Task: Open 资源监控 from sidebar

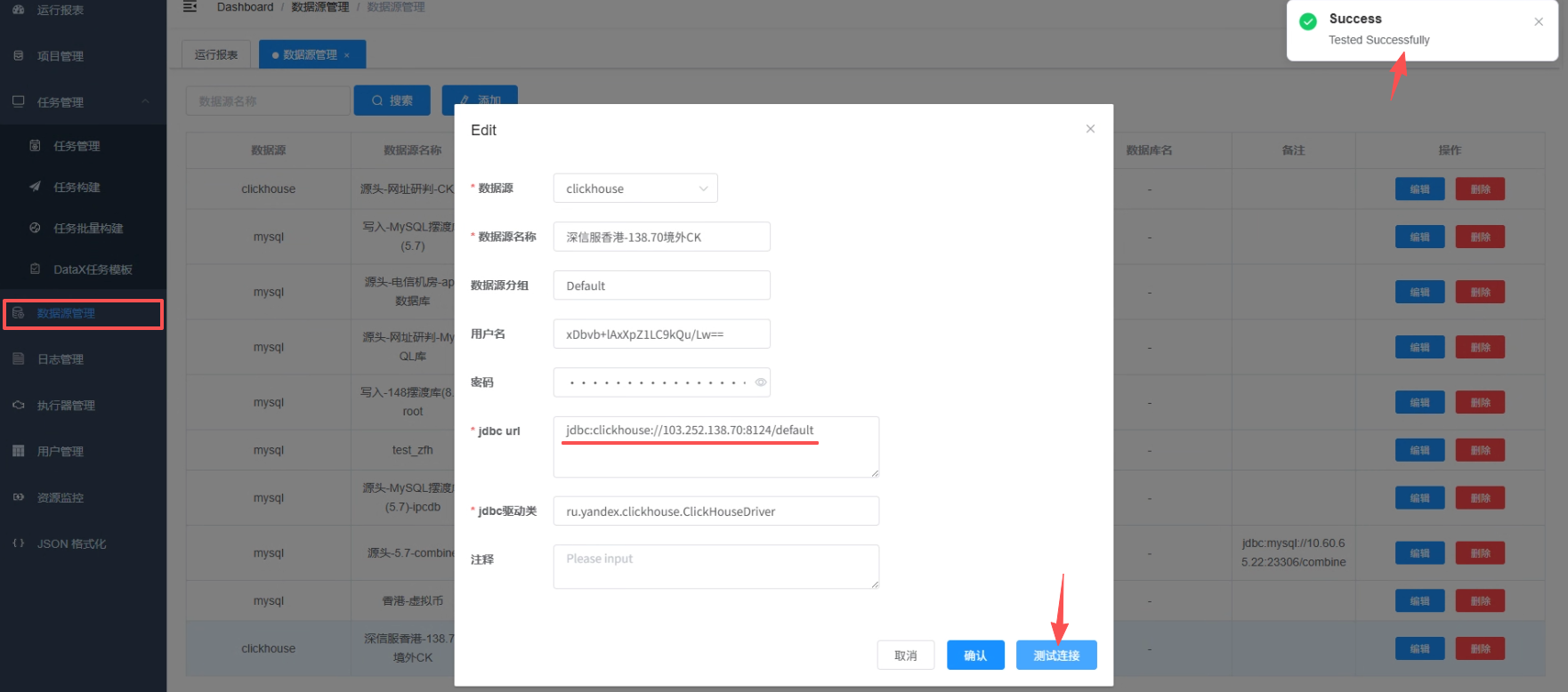Action: (61, 498)
